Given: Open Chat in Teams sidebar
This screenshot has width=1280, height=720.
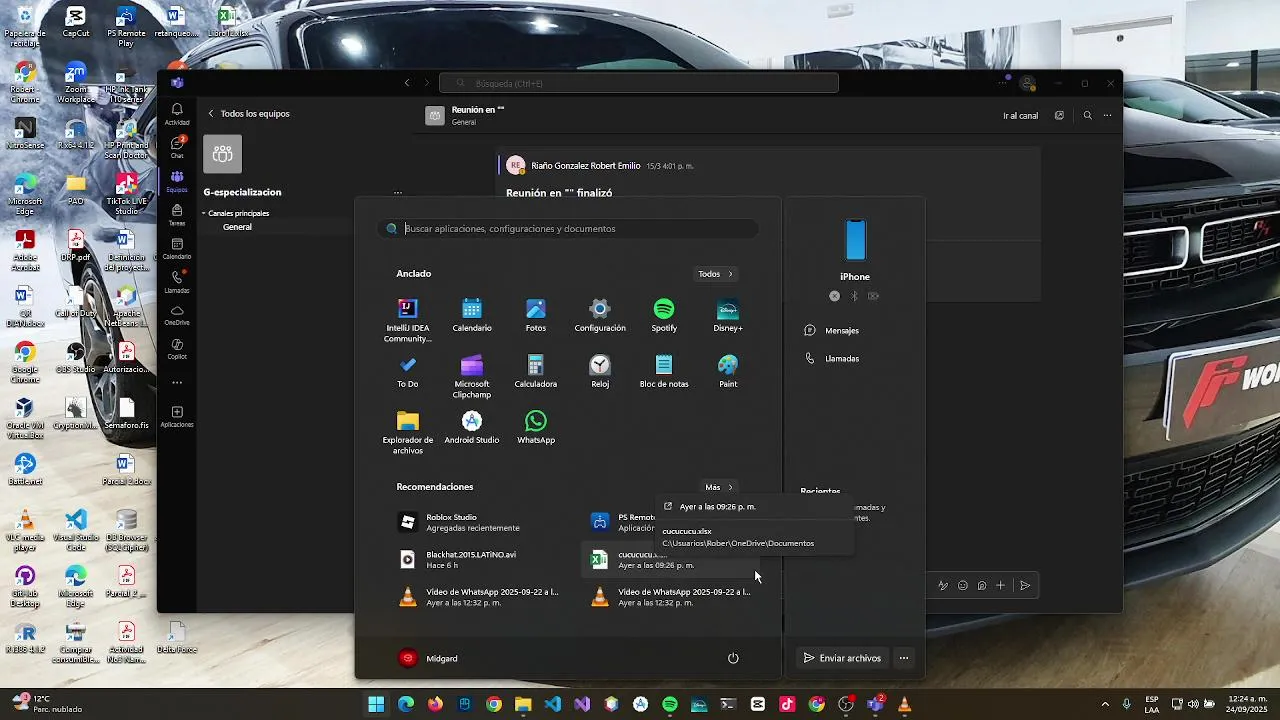Looking at the screenshot, I should (x=177, y=148).
